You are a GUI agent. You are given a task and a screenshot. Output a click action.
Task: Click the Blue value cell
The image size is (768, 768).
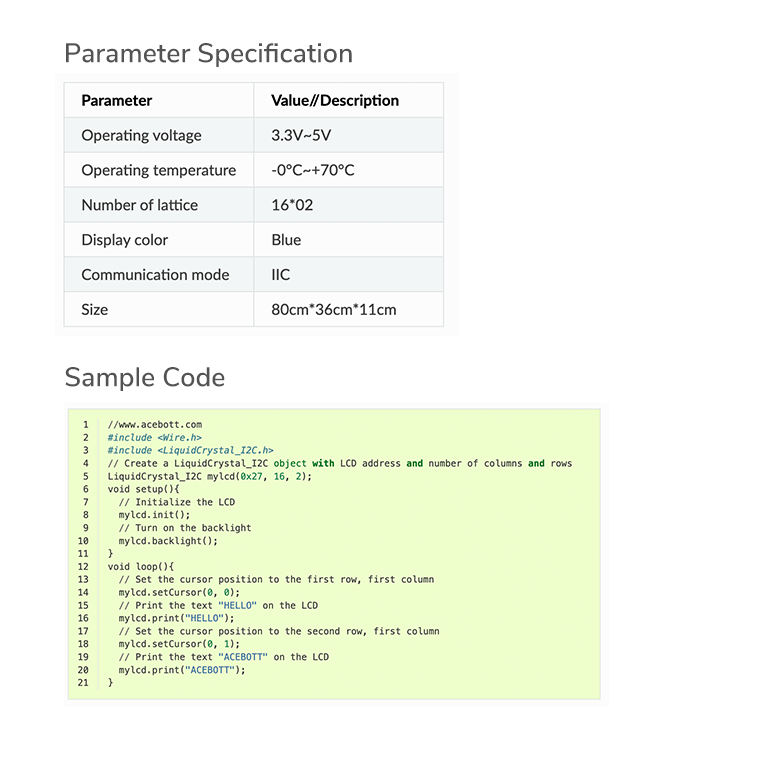[349, 240]
